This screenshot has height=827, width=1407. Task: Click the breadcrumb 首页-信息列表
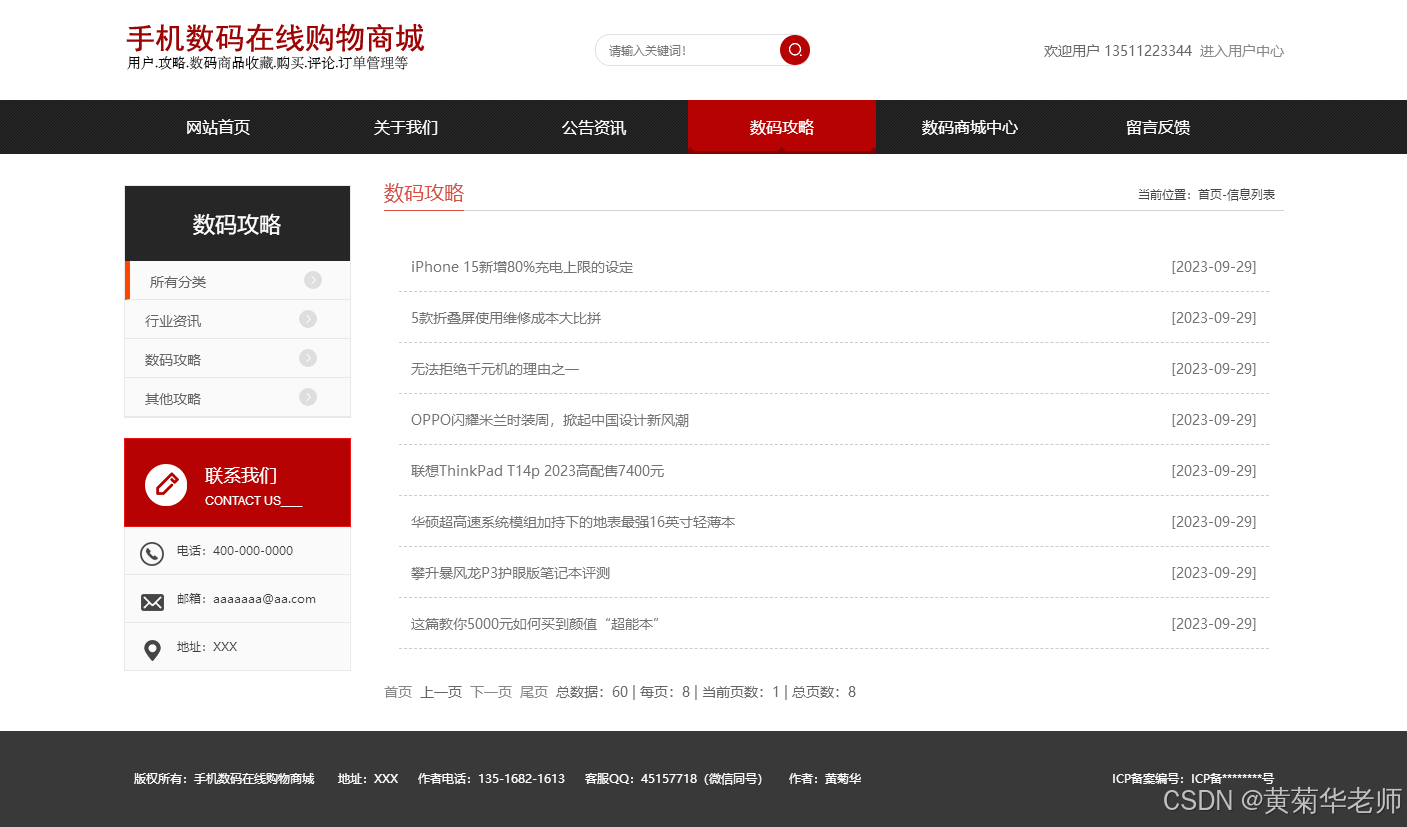[x=1237, y=195]
